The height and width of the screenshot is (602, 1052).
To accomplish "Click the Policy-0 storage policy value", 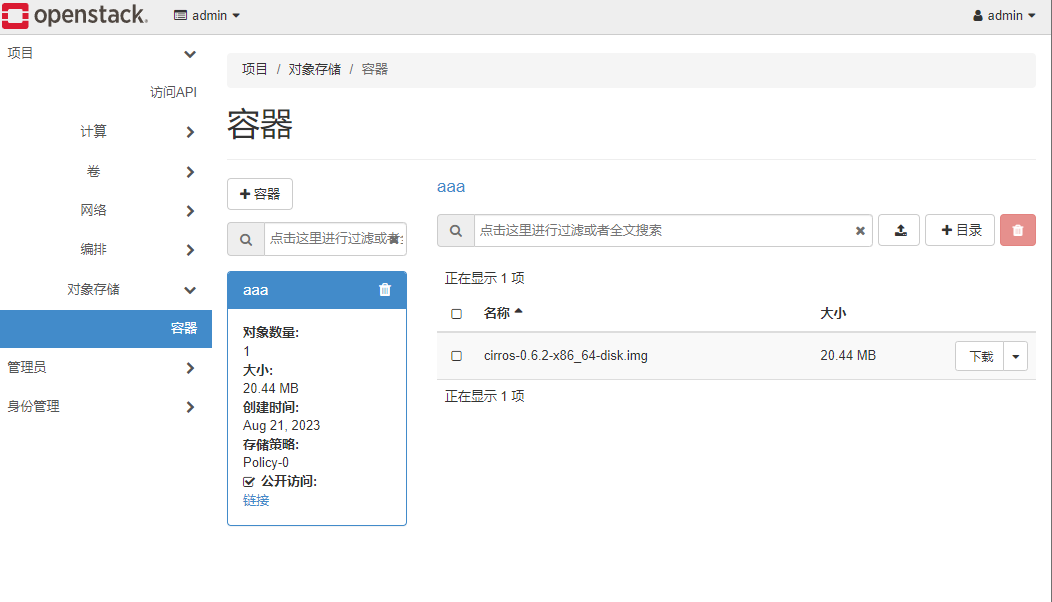I will 266,462.
